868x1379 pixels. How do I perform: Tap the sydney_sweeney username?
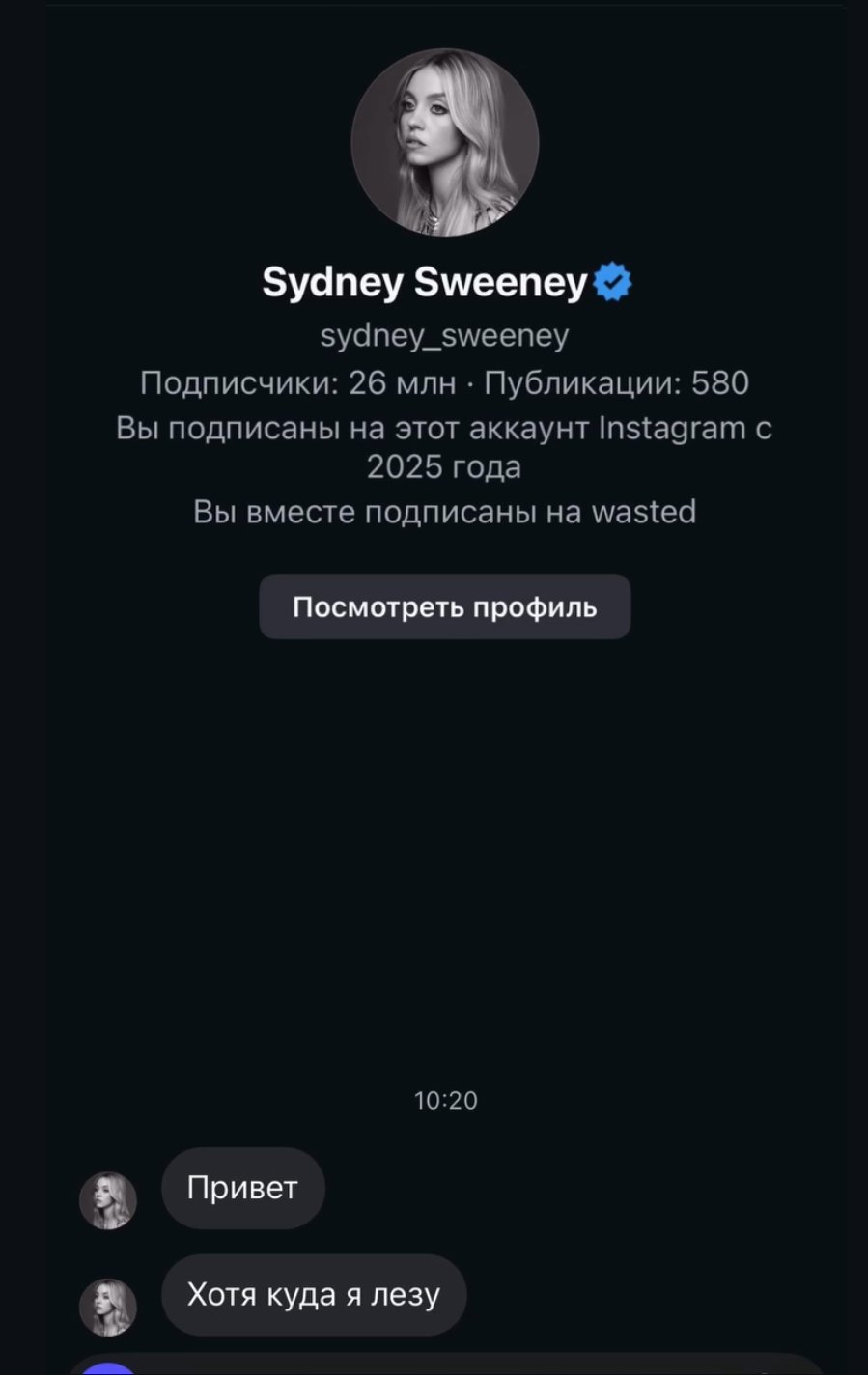(444, 335)
